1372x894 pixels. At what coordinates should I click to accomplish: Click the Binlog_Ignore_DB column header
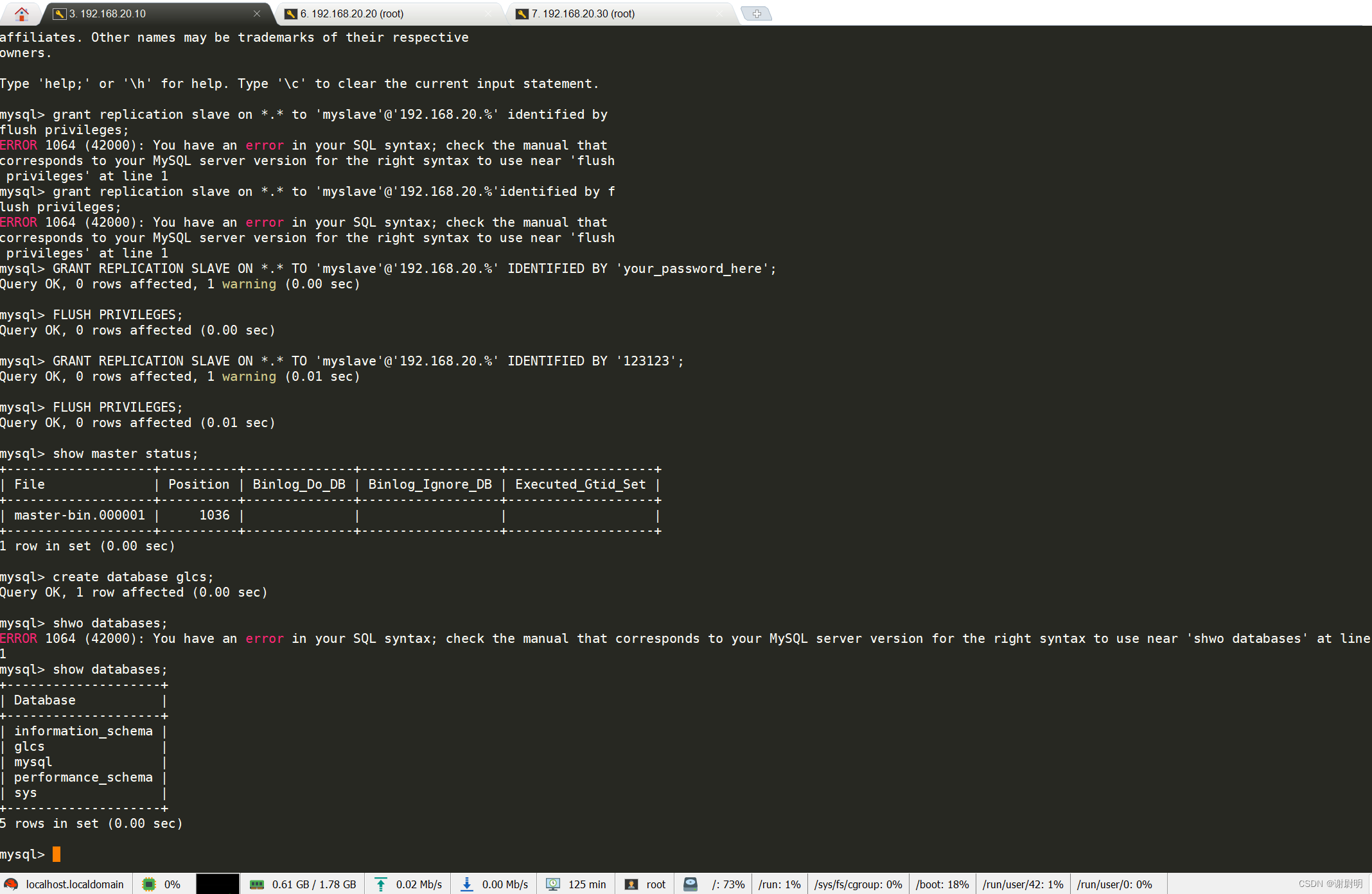pyautogui.click(x=430, y=484)
